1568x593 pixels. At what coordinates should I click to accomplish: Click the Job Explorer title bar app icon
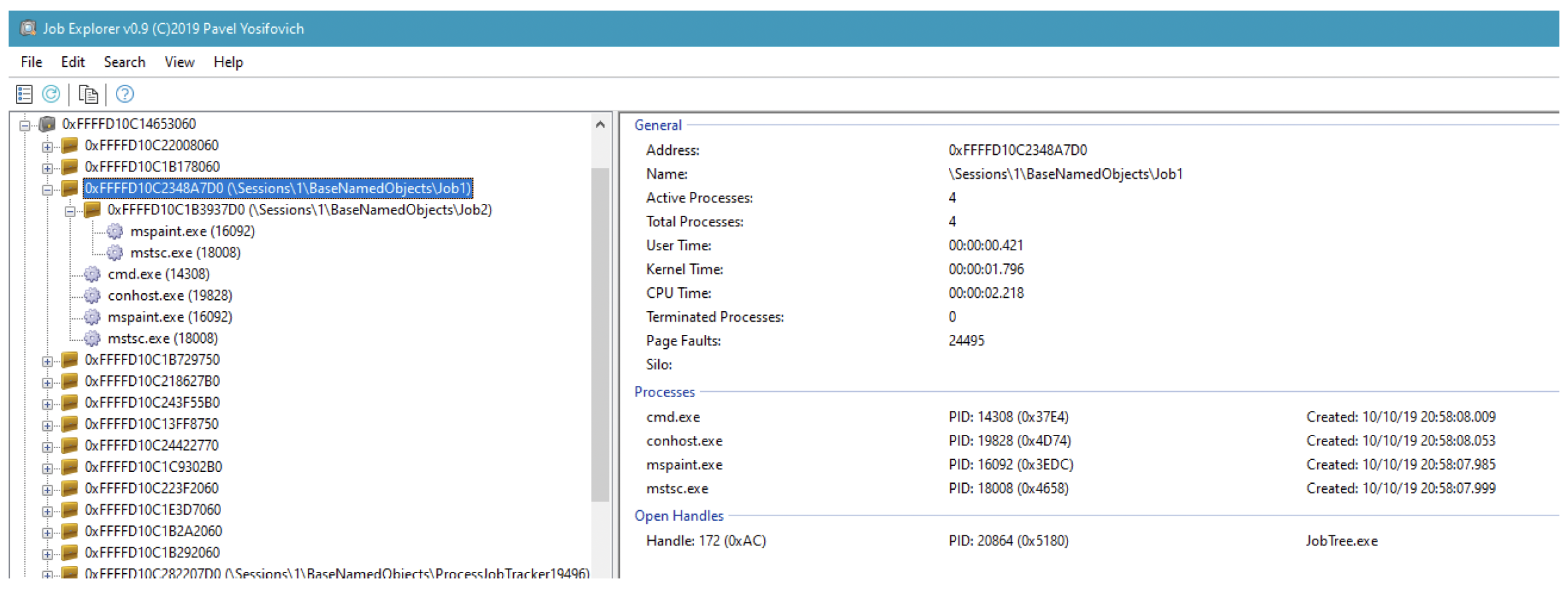coord(28,28)
